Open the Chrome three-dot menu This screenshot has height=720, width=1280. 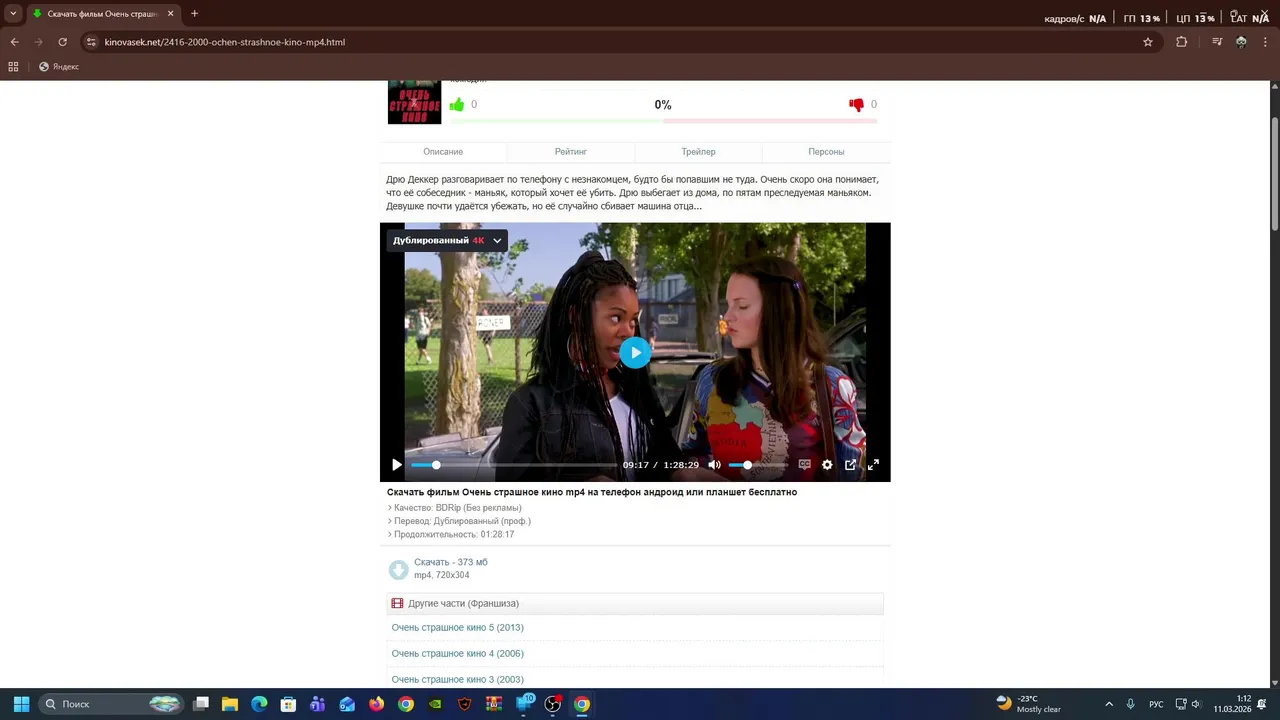point(1264,42)
